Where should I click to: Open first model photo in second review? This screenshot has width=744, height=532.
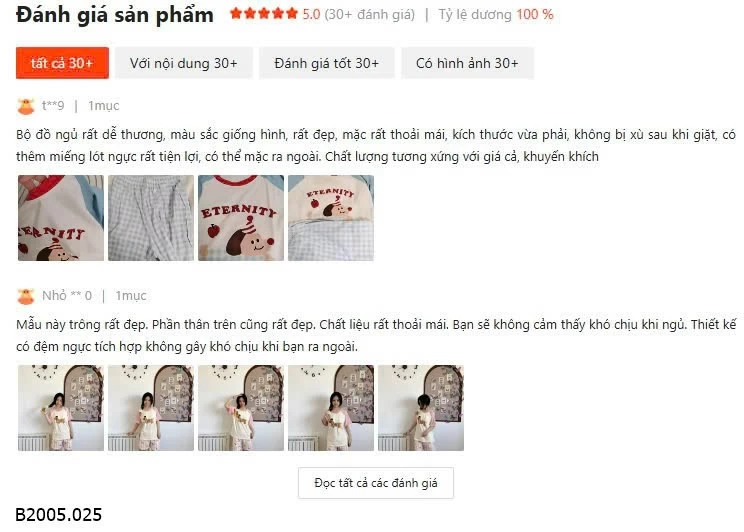coord(61,408)
